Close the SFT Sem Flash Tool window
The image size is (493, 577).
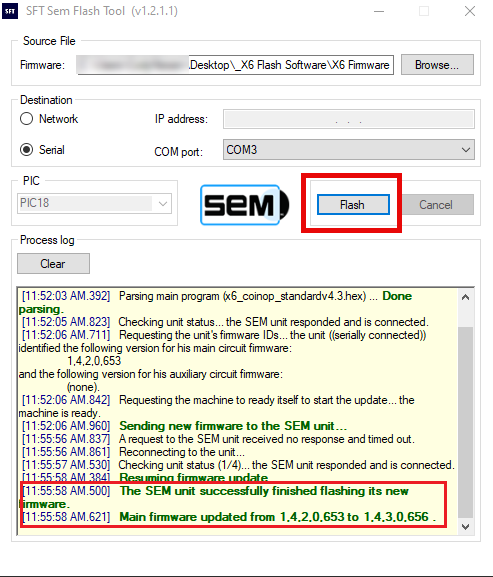[470, 11]
